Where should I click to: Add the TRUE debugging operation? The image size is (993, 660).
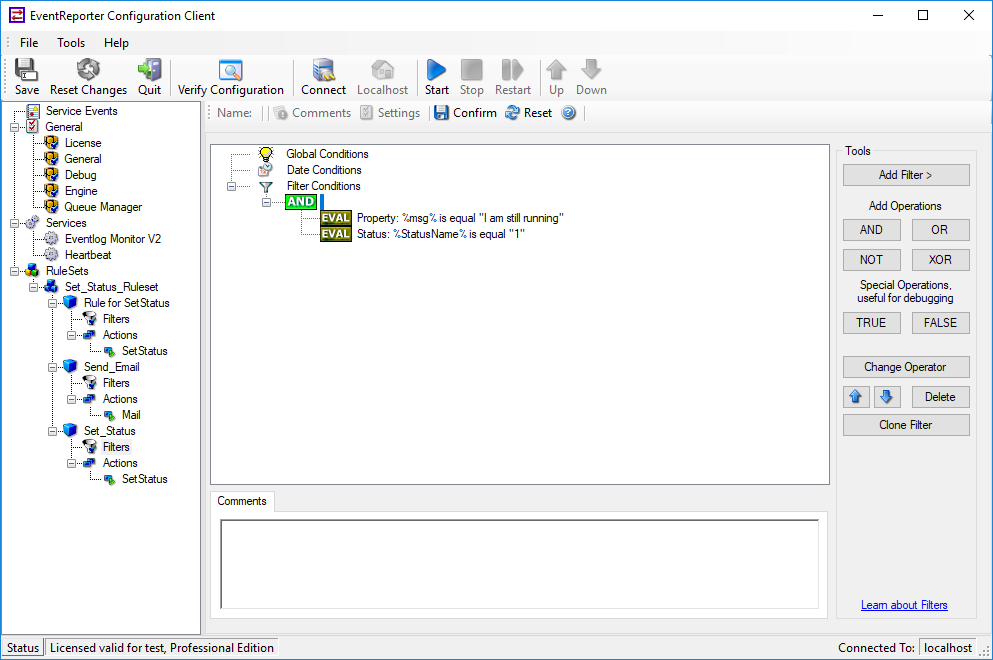coord(871,323)
